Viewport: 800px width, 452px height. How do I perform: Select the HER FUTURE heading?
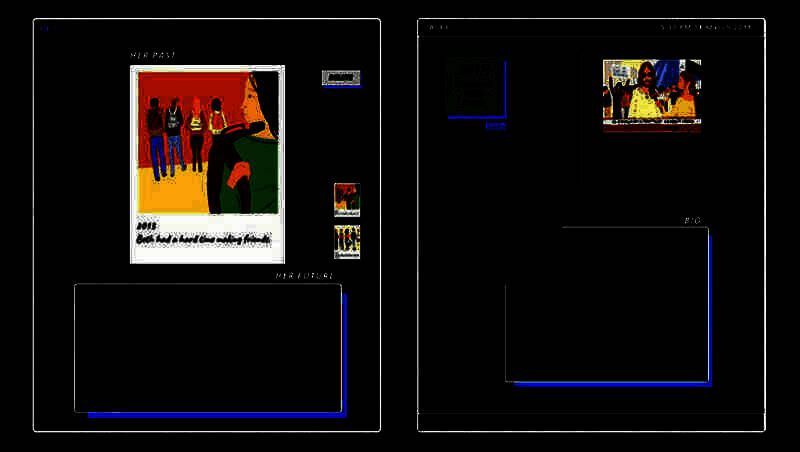point(305,275)
